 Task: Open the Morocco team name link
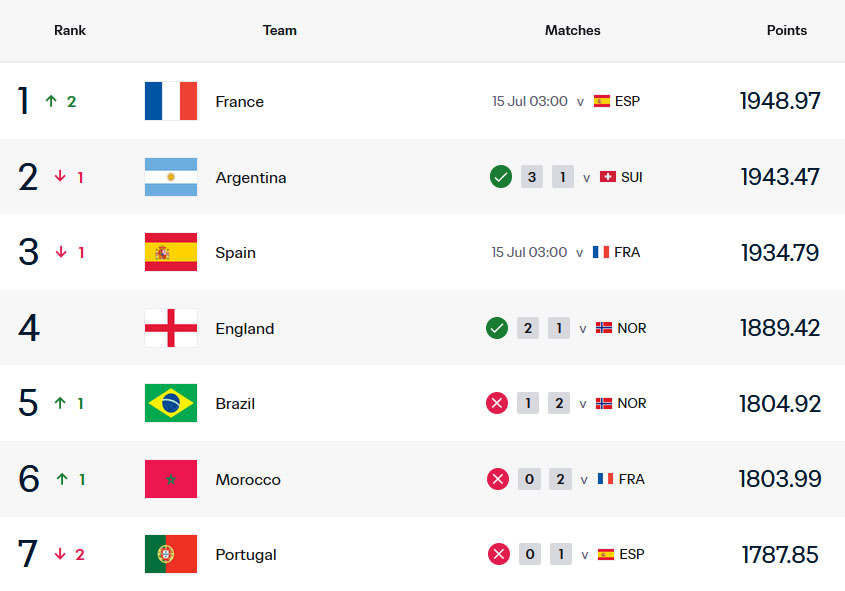point(248,479)
